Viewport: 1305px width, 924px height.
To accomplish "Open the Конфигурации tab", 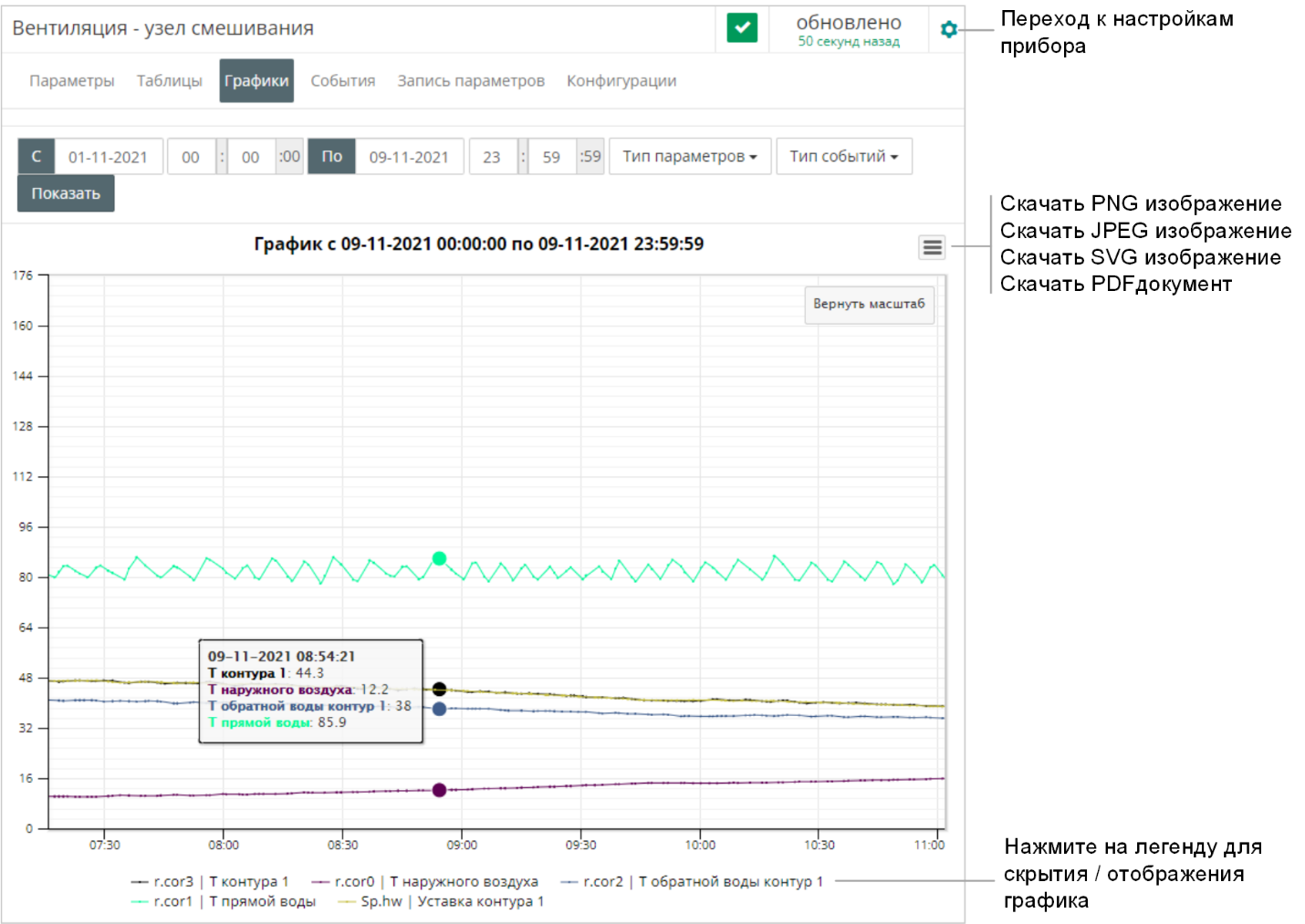I will point(621,81).
